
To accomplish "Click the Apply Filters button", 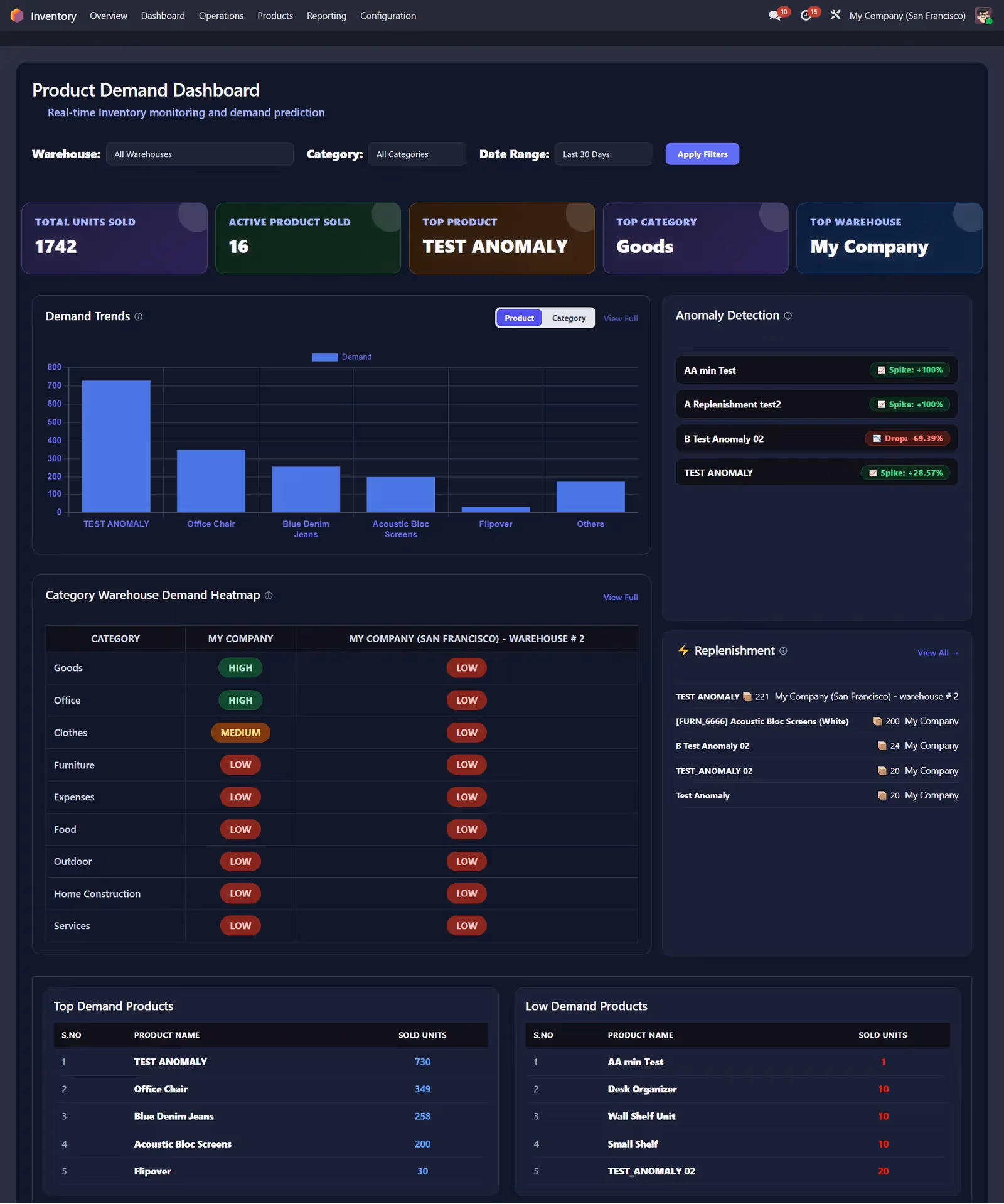I will [702, 154].
